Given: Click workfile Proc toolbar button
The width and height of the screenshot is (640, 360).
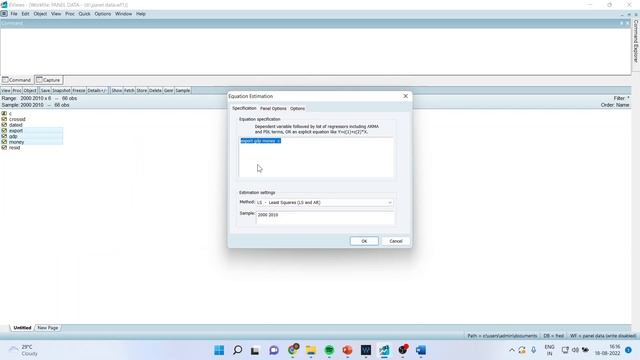Looking at the screenshot, I should tap(17, 91).
